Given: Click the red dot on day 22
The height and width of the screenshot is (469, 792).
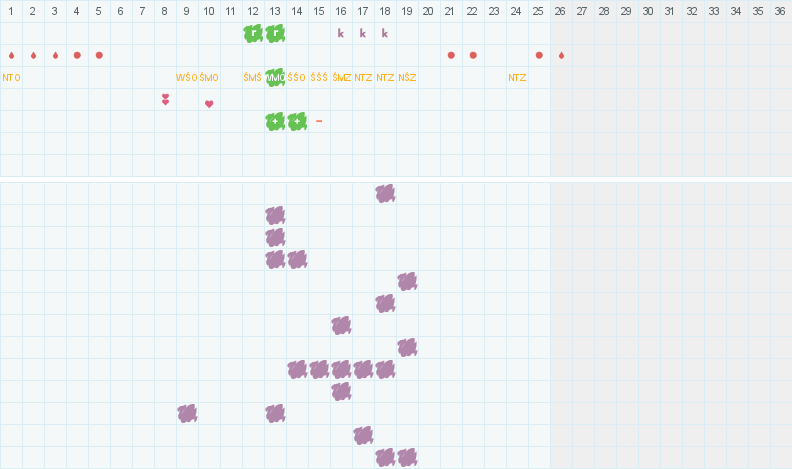Looking at the screenshot, I should [473, 55].
